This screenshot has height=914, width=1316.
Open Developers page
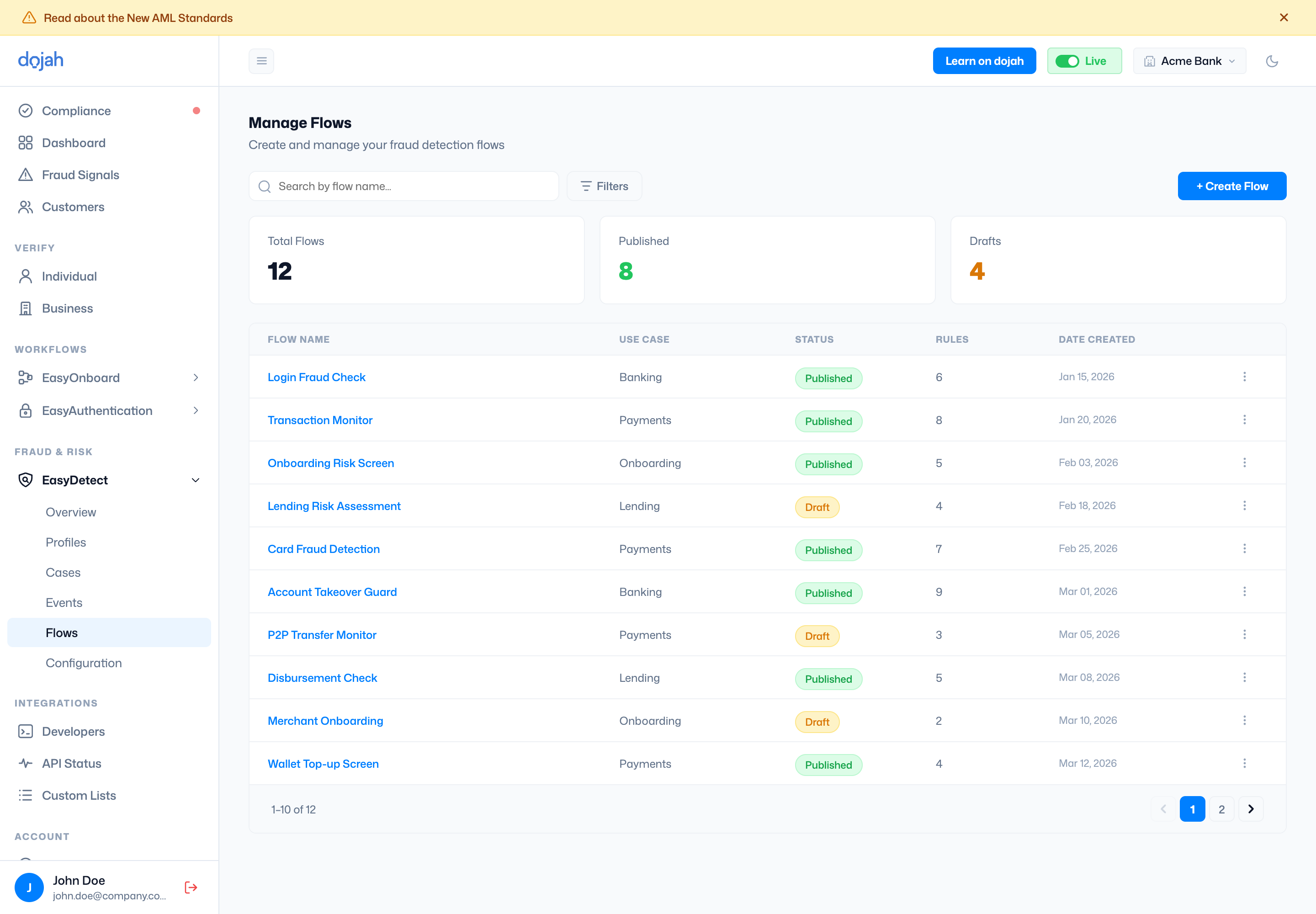coord(109,731)
